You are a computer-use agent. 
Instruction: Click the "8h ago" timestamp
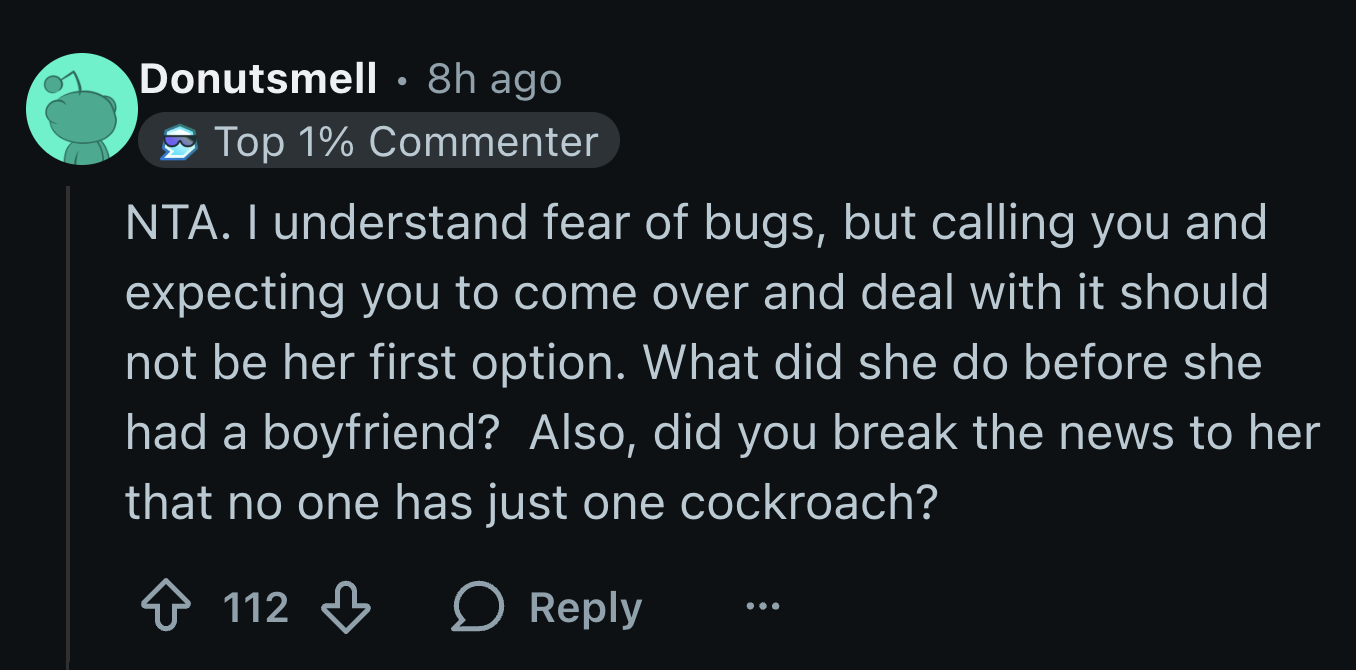(494, 78)
